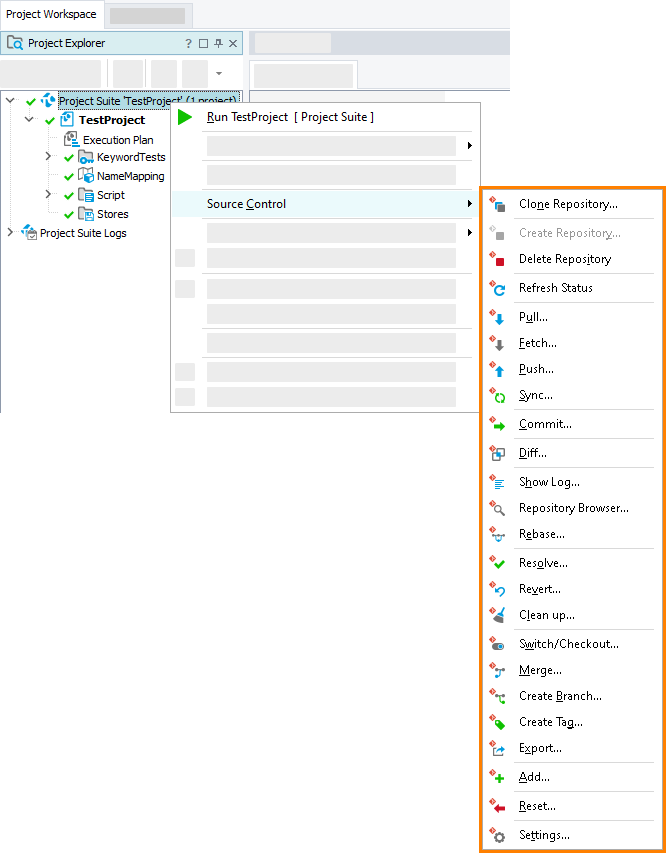Screen dimensions: 666x853
Task: Click the Export icon
Action: click(x=497, y=749)
